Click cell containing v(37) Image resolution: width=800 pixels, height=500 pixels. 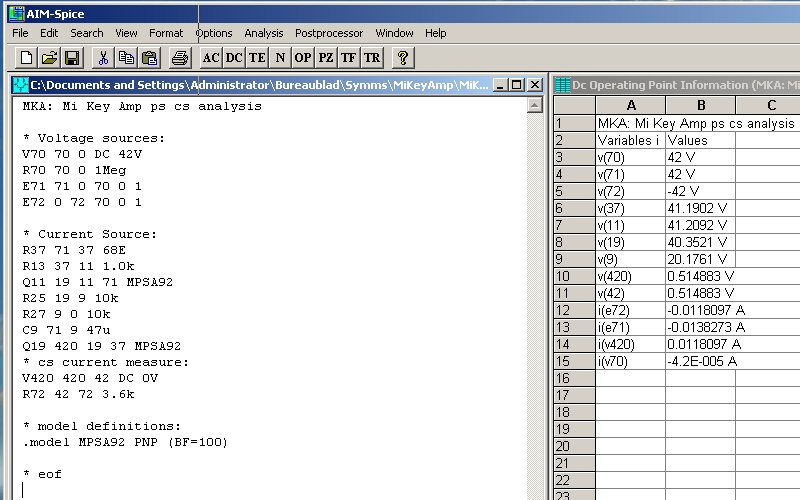click(631, 208)
